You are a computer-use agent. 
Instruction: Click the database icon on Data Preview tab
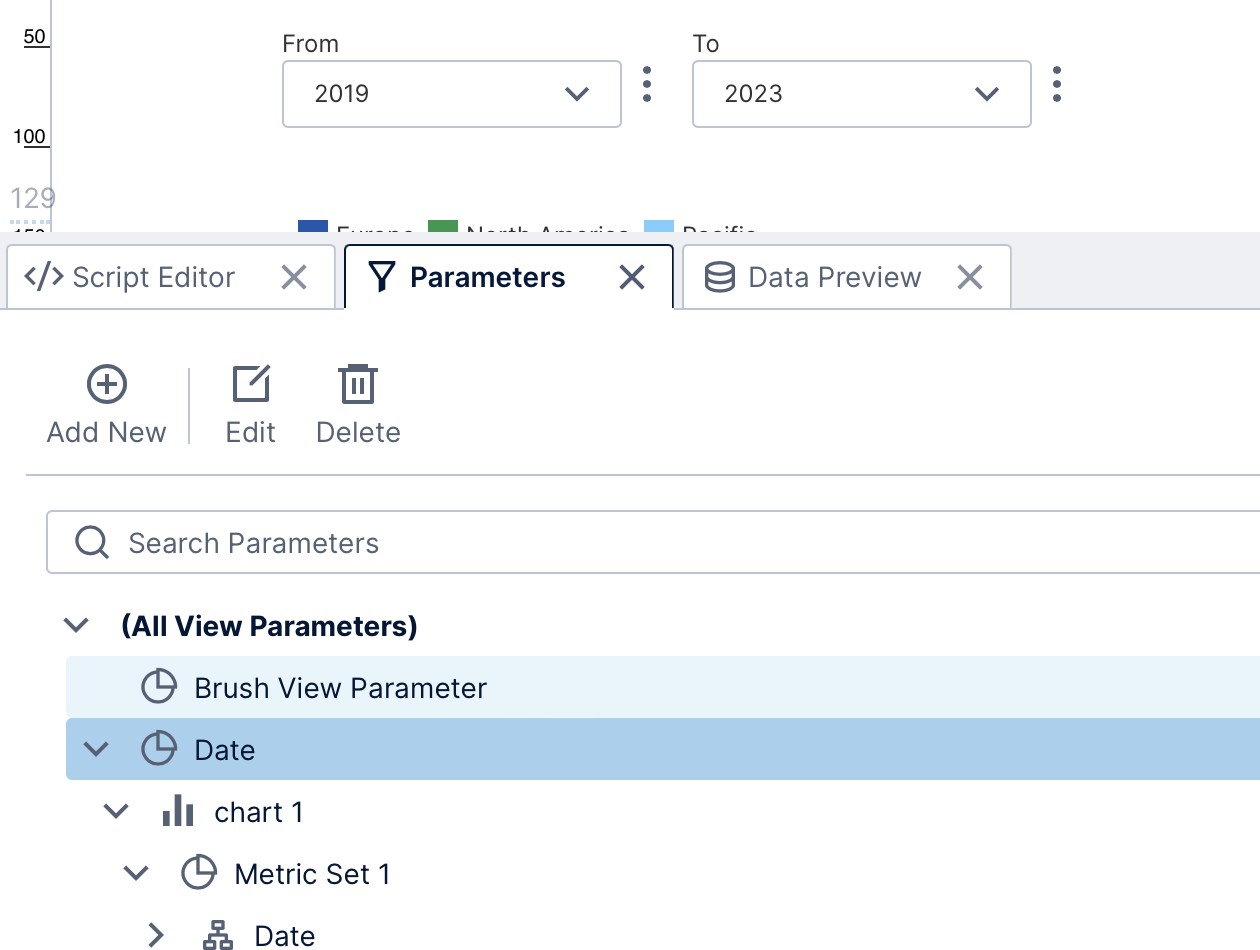(718, 277)
